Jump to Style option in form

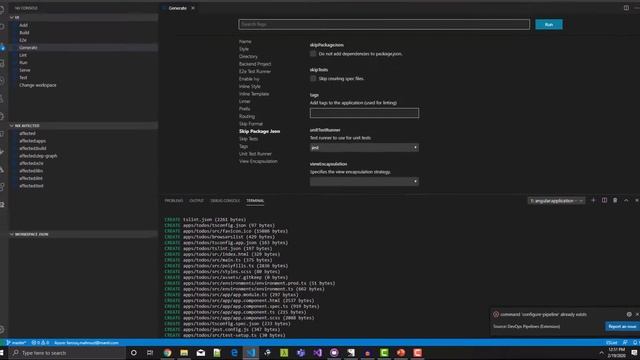click(244, 49)
